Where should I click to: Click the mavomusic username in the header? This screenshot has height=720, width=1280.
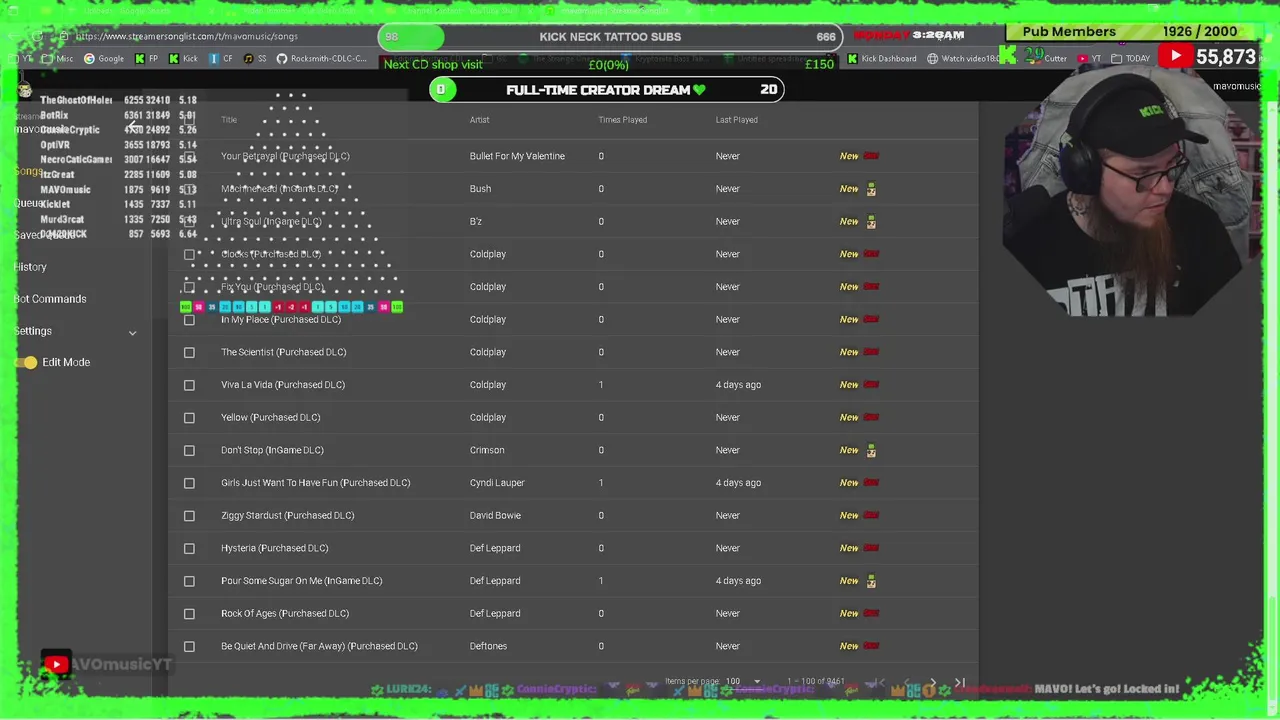[x=1237, y=86]
